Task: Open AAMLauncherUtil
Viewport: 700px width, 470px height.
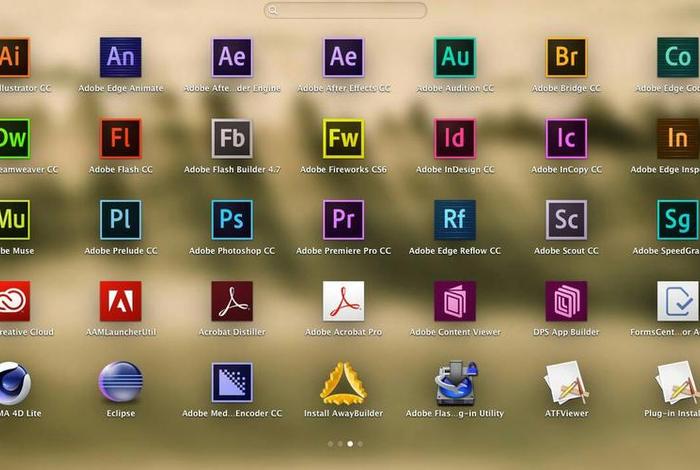Action: pyautogui.click(x=121, y=301)
